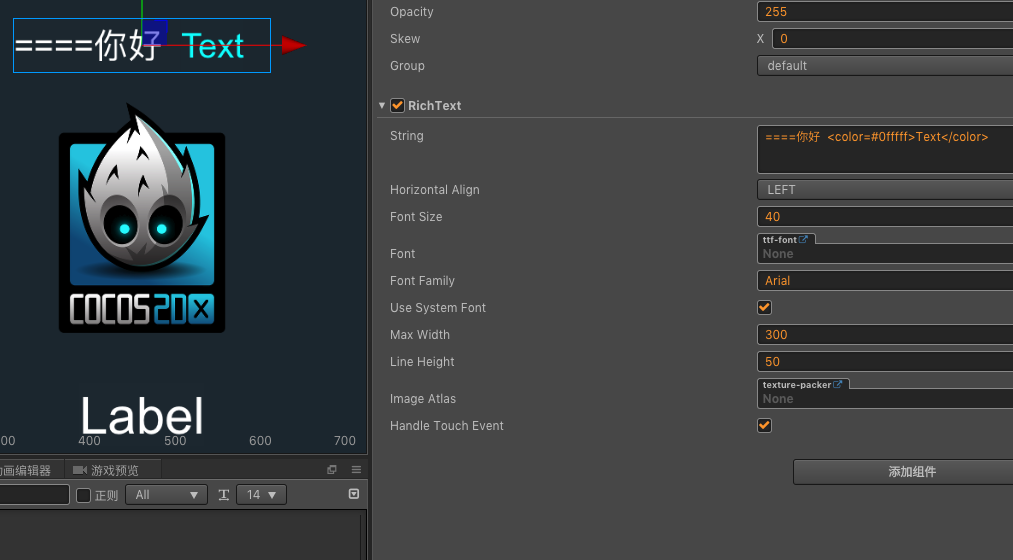Click the 添加组件 button
This screenshot has width=1013, height=560.
[x=903, y=472]
